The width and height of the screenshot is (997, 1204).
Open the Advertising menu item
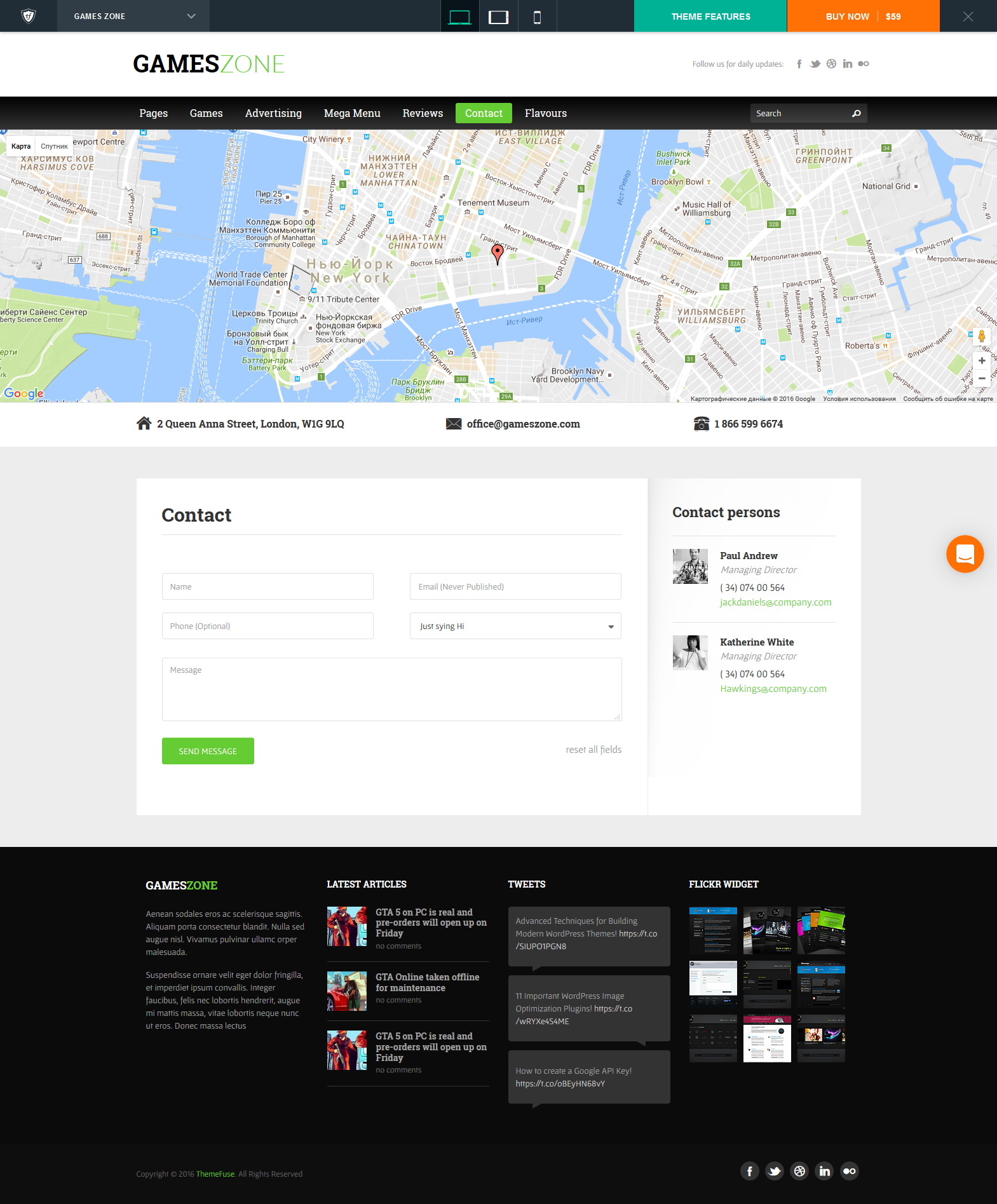(x=273, y=113)
